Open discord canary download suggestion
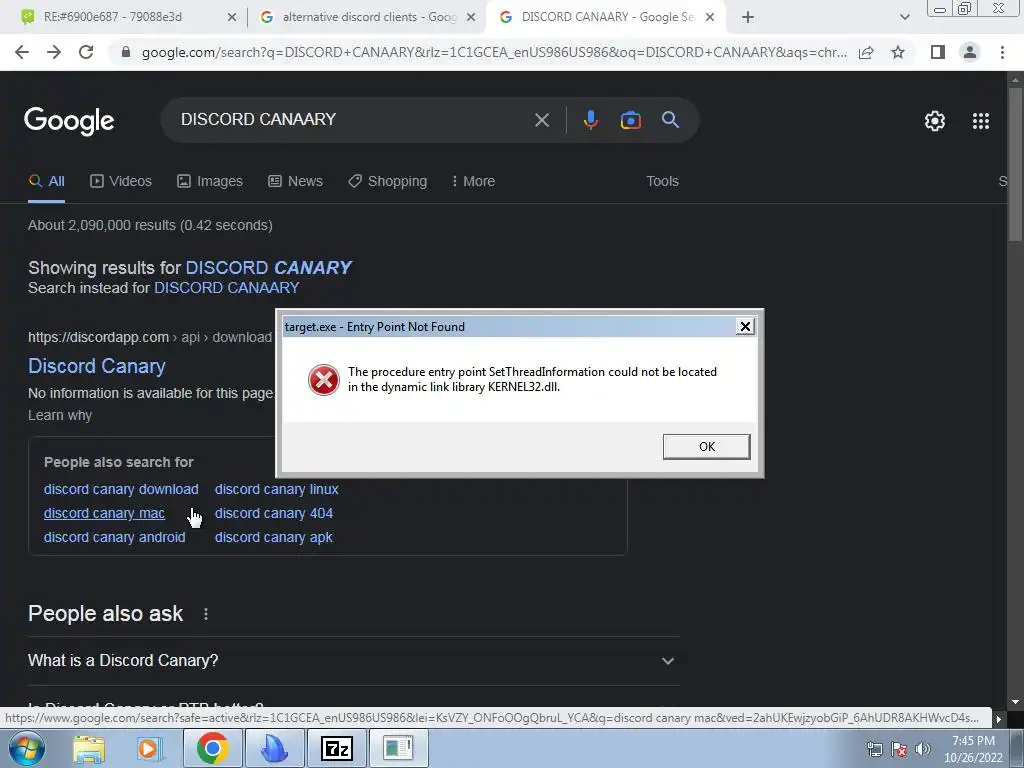This screenshot has width=1024, height=768. point(121,489)
